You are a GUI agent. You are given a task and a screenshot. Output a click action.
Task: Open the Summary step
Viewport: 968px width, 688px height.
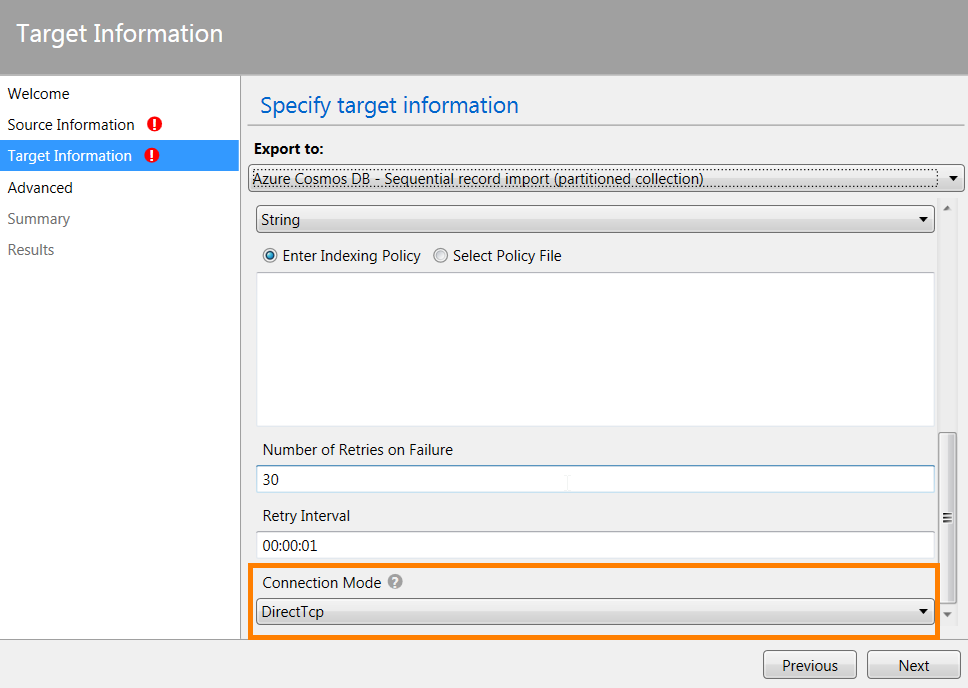(39, 219)
